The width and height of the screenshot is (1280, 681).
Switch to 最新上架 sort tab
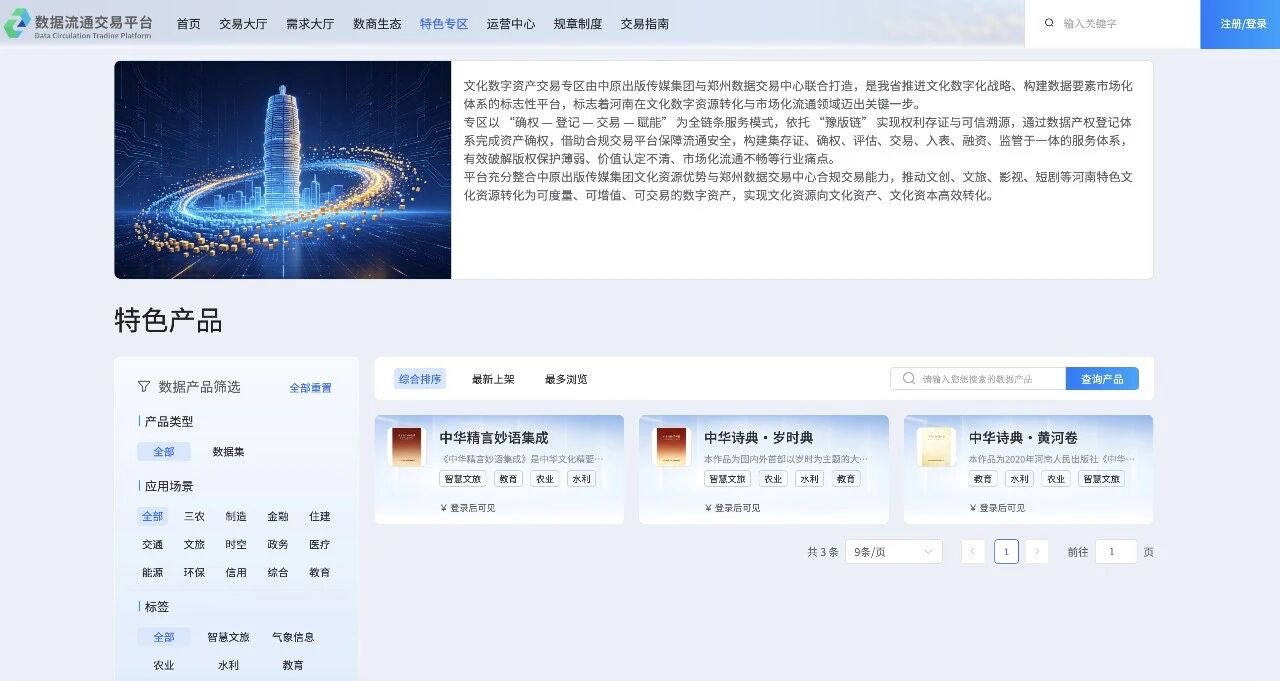pos(493,379)
